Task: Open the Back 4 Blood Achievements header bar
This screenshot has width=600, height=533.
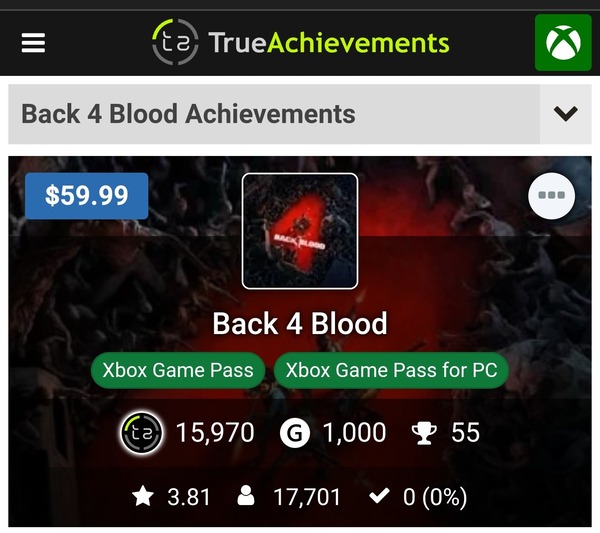Action: [x=274, y=114]
